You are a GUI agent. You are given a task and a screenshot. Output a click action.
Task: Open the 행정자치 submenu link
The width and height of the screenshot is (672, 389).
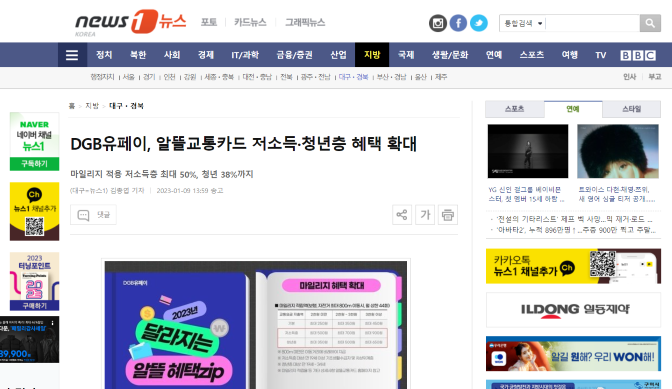[102, 77]
